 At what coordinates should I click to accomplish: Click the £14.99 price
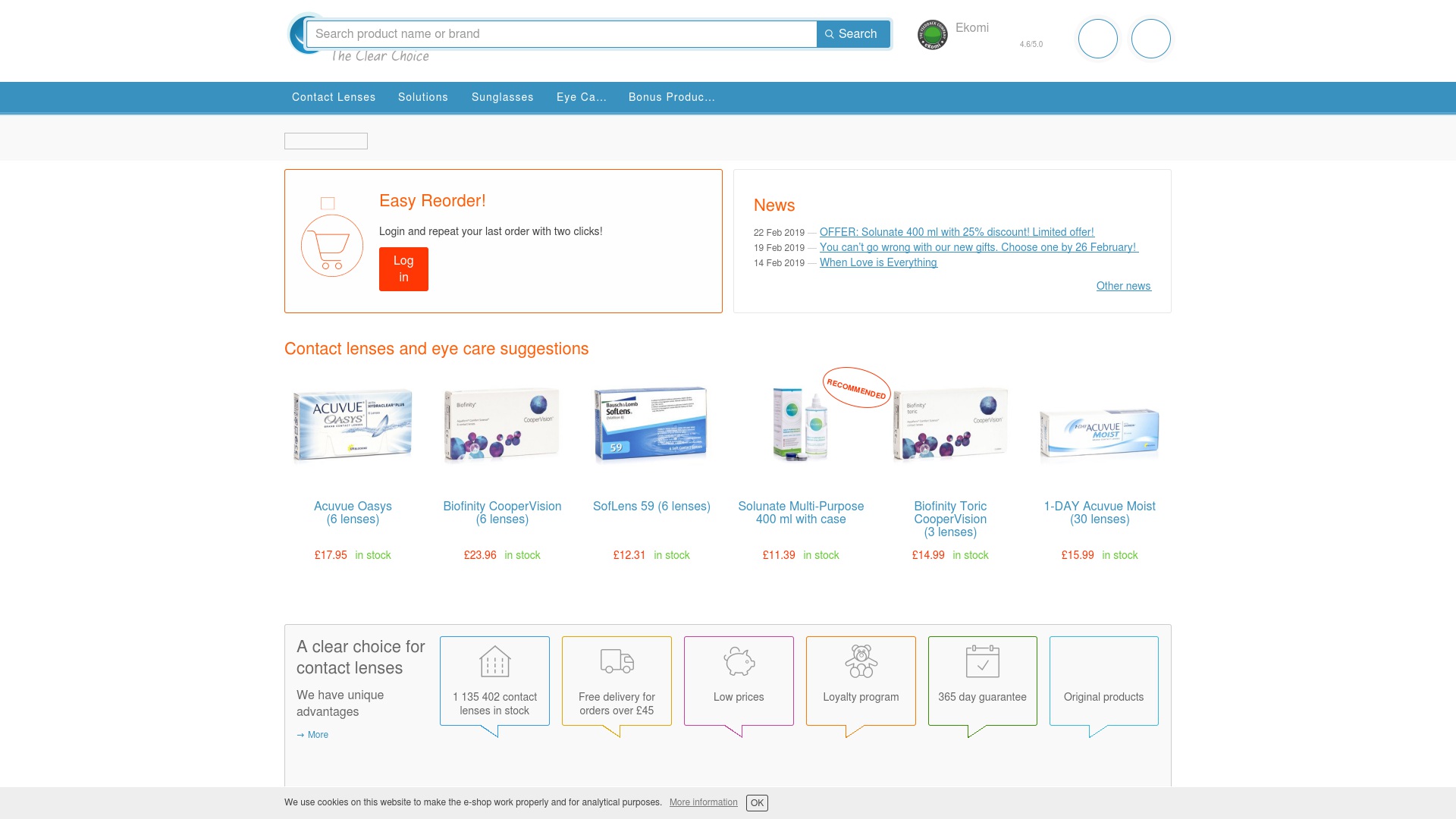coord(928,555)
